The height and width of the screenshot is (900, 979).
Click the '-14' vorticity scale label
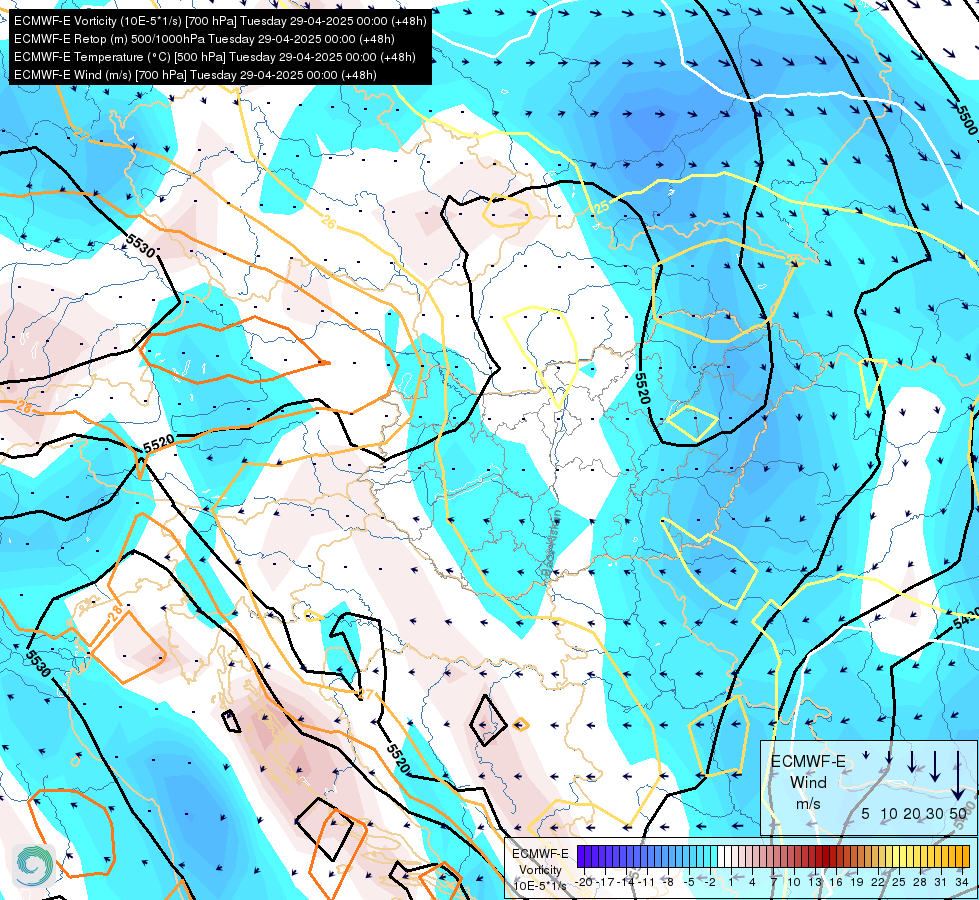(626, 883)
